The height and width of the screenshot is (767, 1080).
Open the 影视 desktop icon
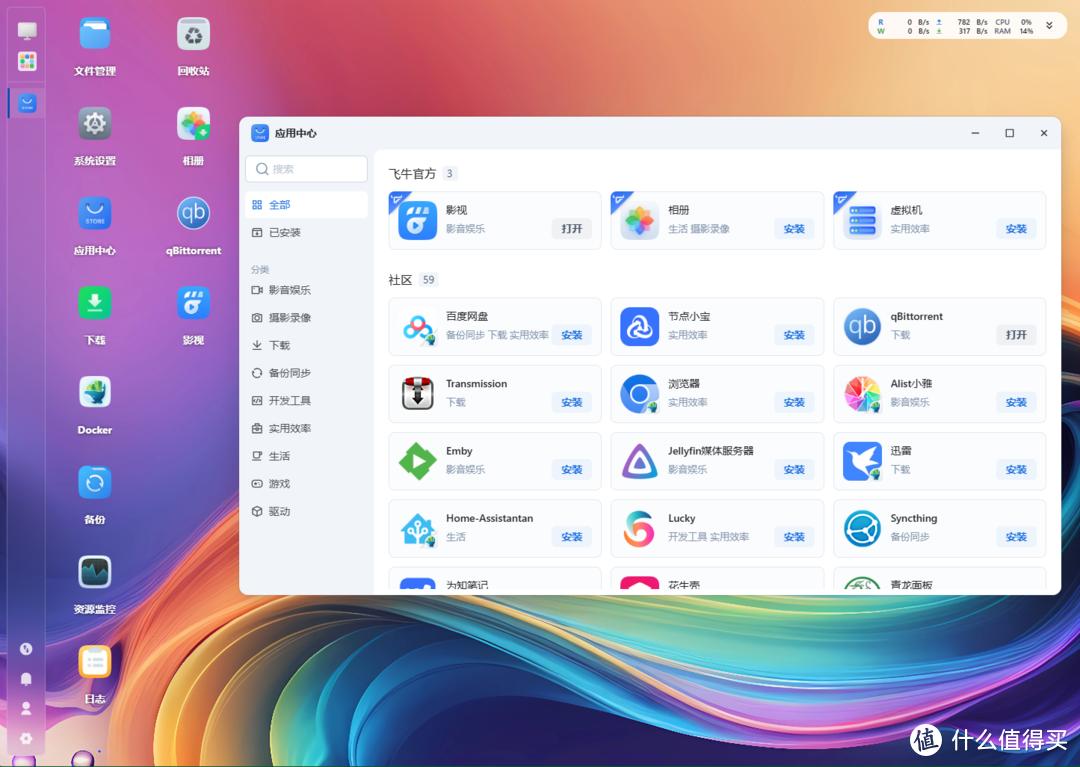coord(194,303)
